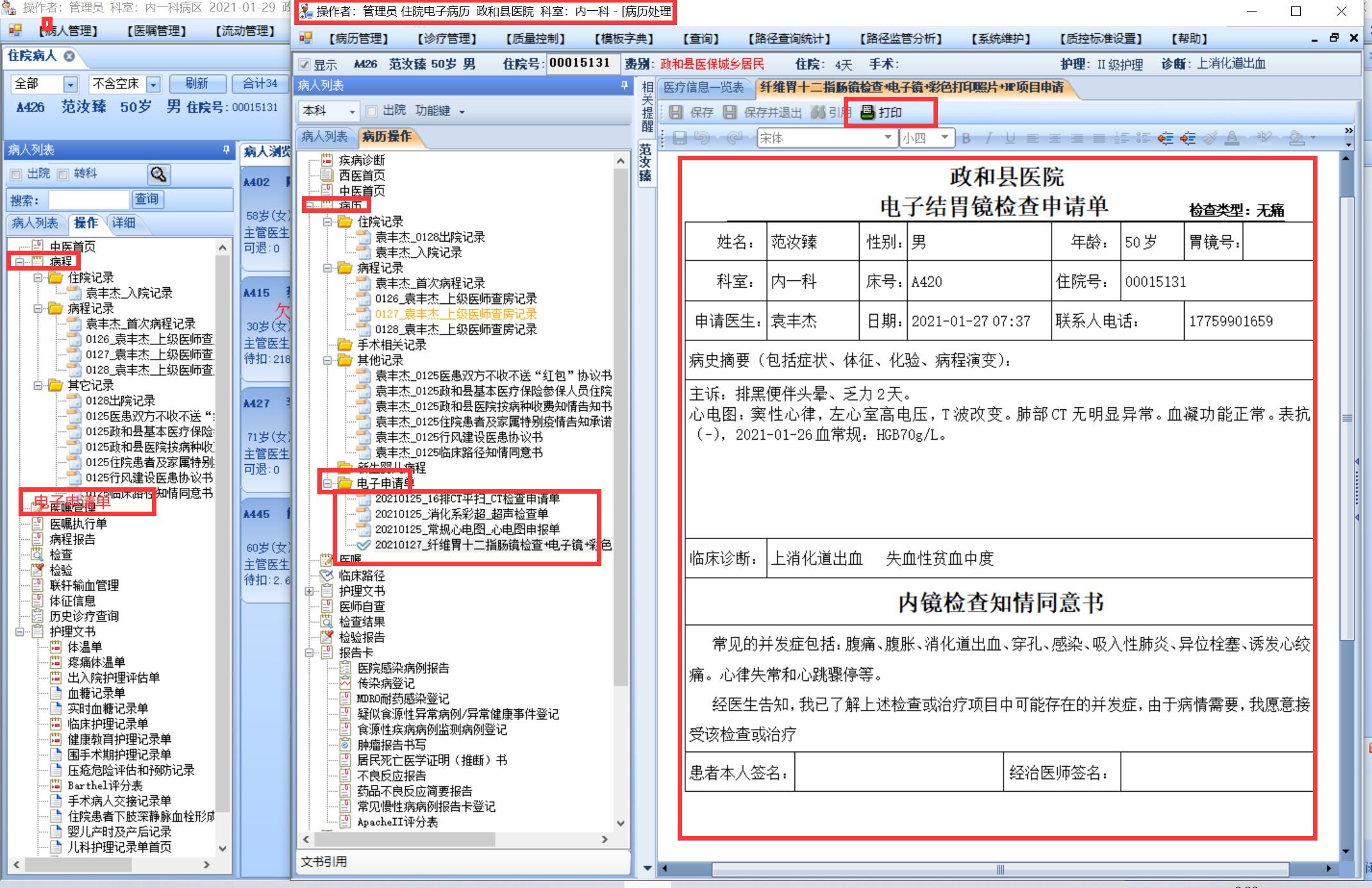
Task: Switch to the 医疗信息一览表 tab
Action: tap(703, 87)
